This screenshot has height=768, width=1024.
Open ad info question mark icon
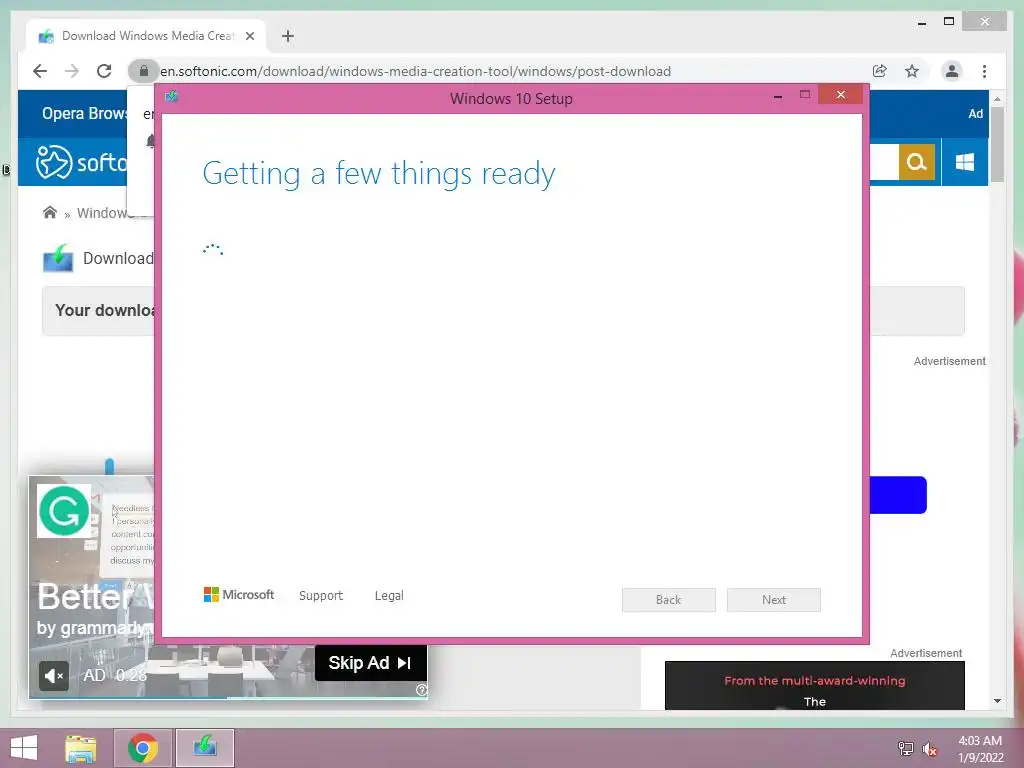[x=421, y=690]
